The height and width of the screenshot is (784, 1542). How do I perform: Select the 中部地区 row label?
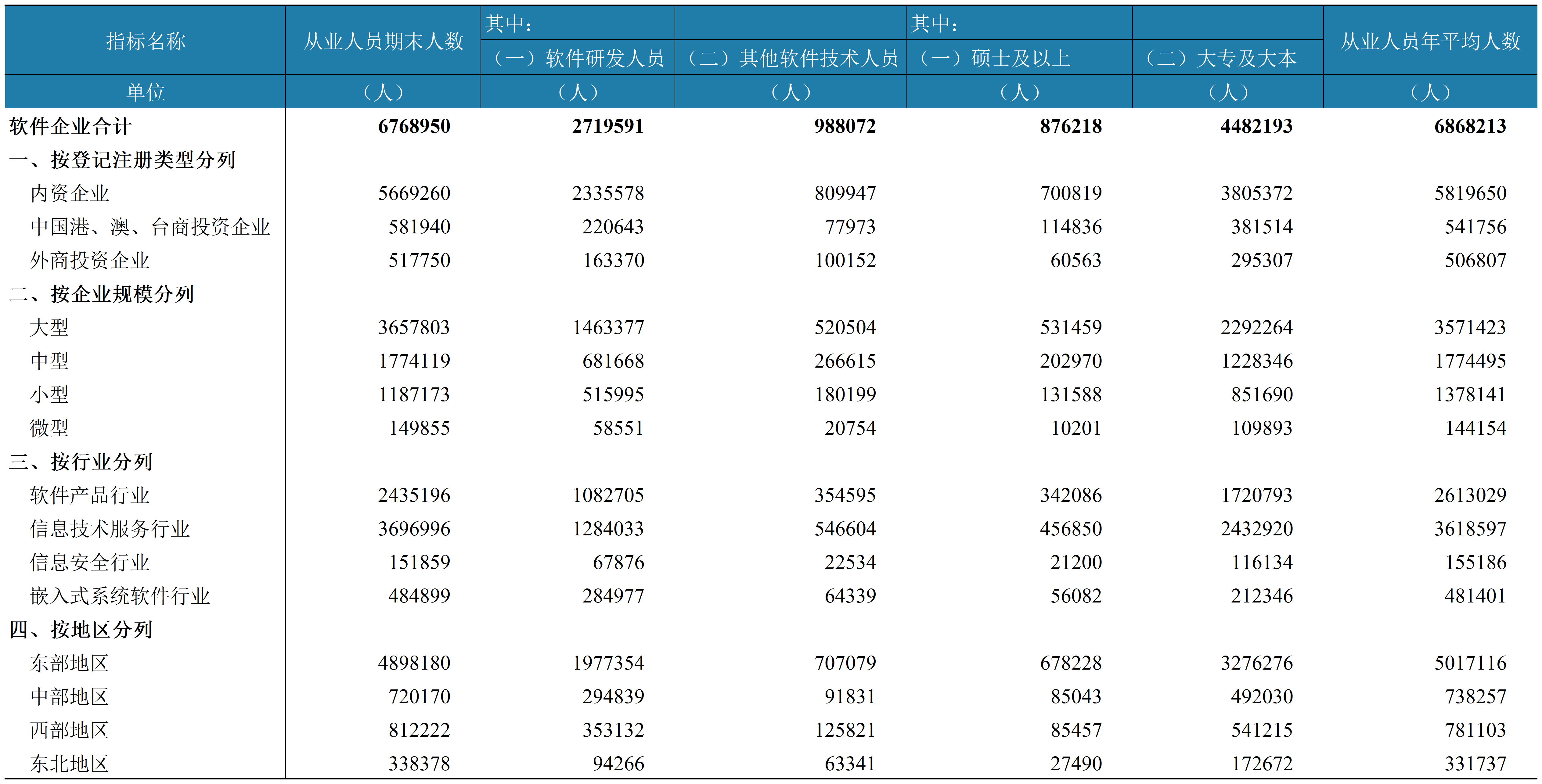(x=70, y=696)
